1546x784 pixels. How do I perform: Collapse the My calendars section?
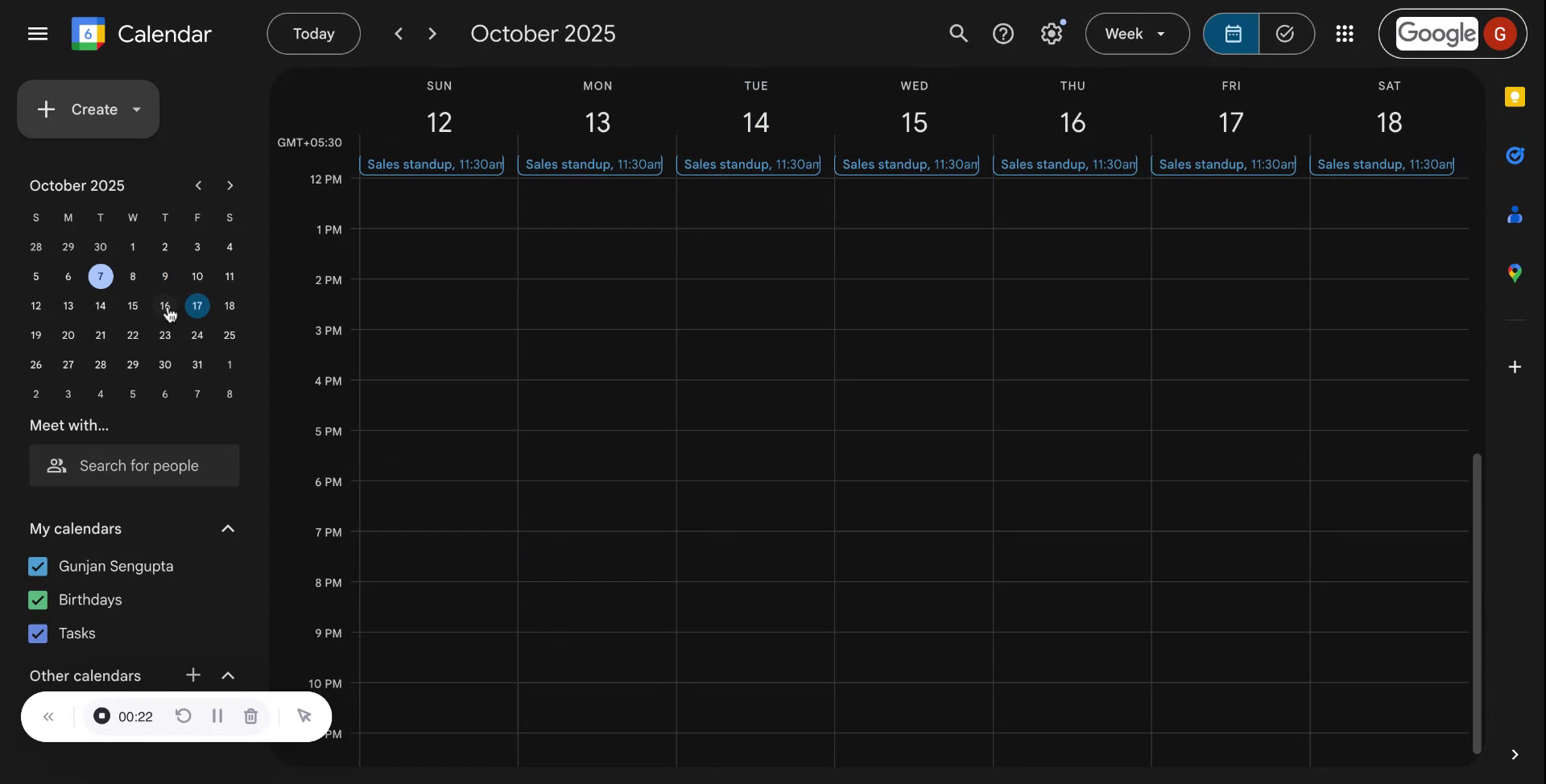pos(229,529)
